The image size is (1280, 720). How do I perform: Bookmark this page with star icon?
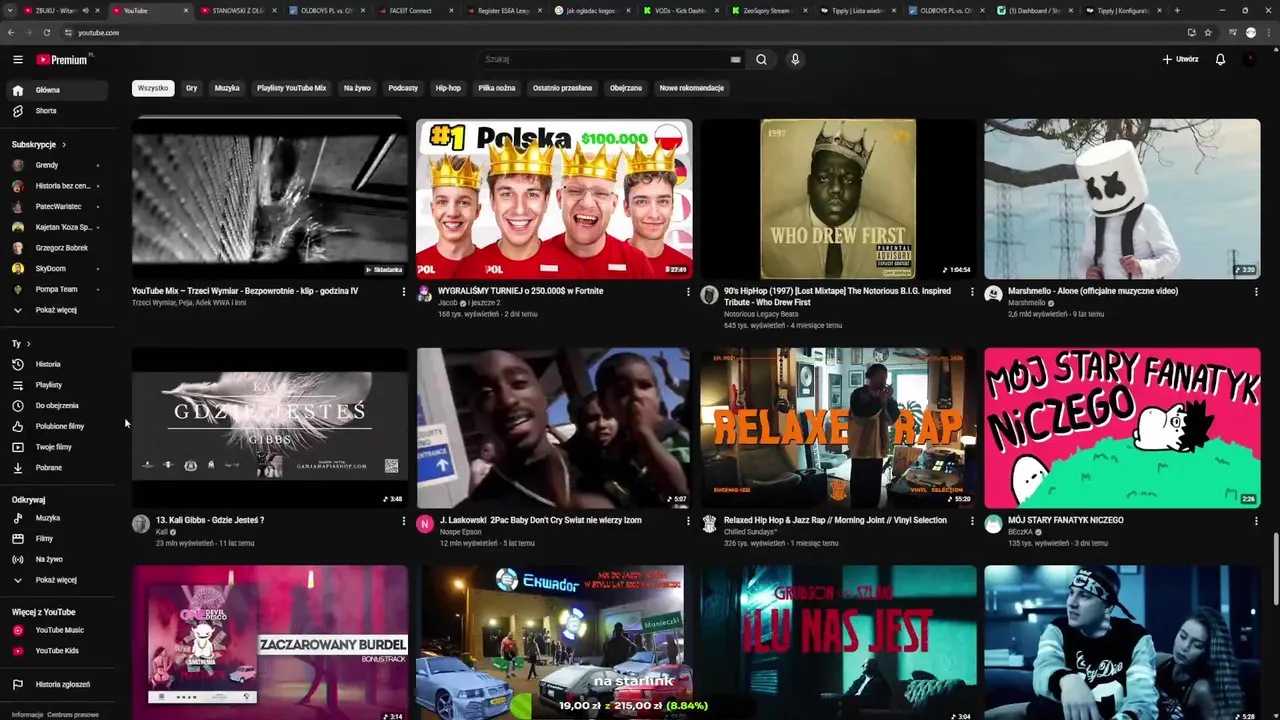1208,33
